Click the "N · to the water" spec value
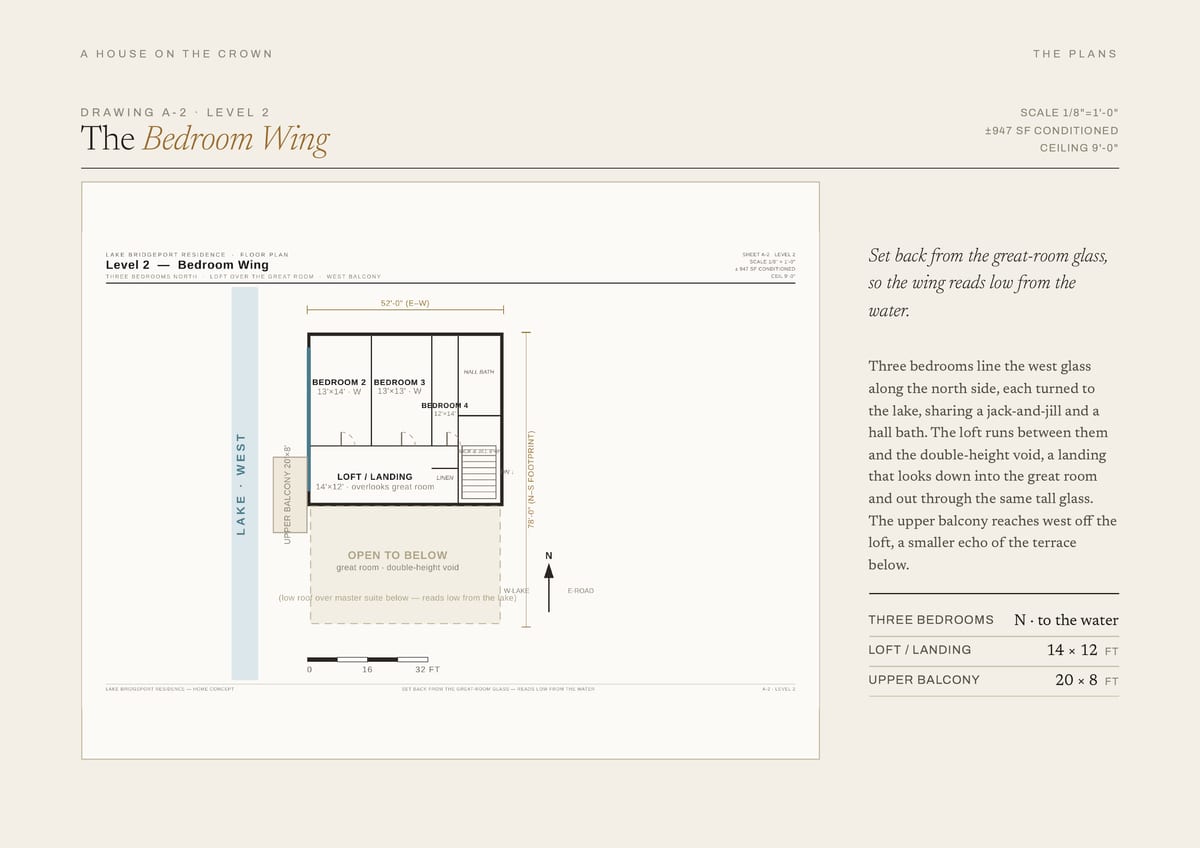Screen dimensions: 1200x848 1066,620
